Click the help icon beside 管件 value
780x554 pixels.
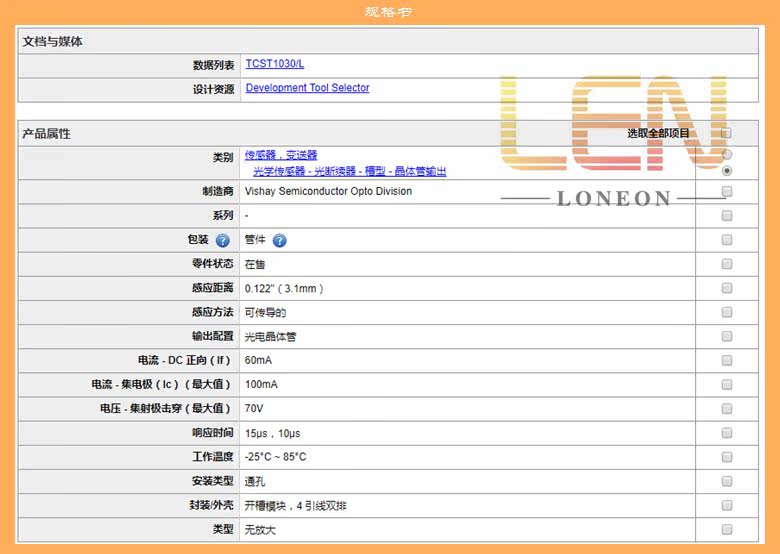280,241
